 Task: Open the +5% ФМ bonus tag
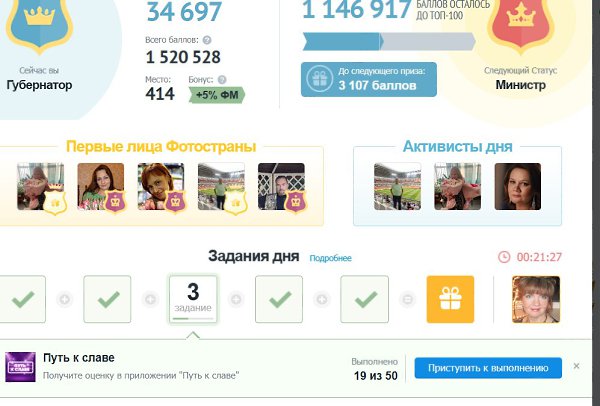coord(217,95)
